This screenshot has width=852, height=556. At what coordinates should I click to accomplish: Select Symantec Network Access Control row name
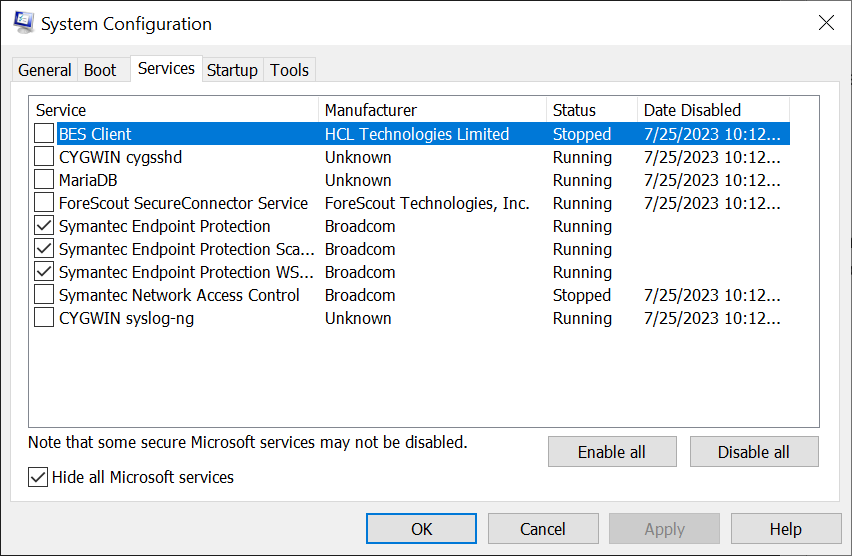coord(179,295)
